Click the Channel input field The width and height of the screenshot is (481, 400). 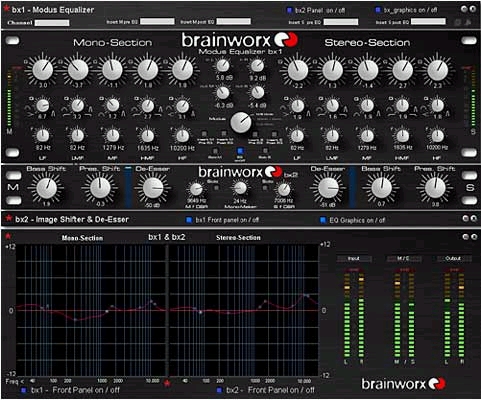click(x=52, y=23)
